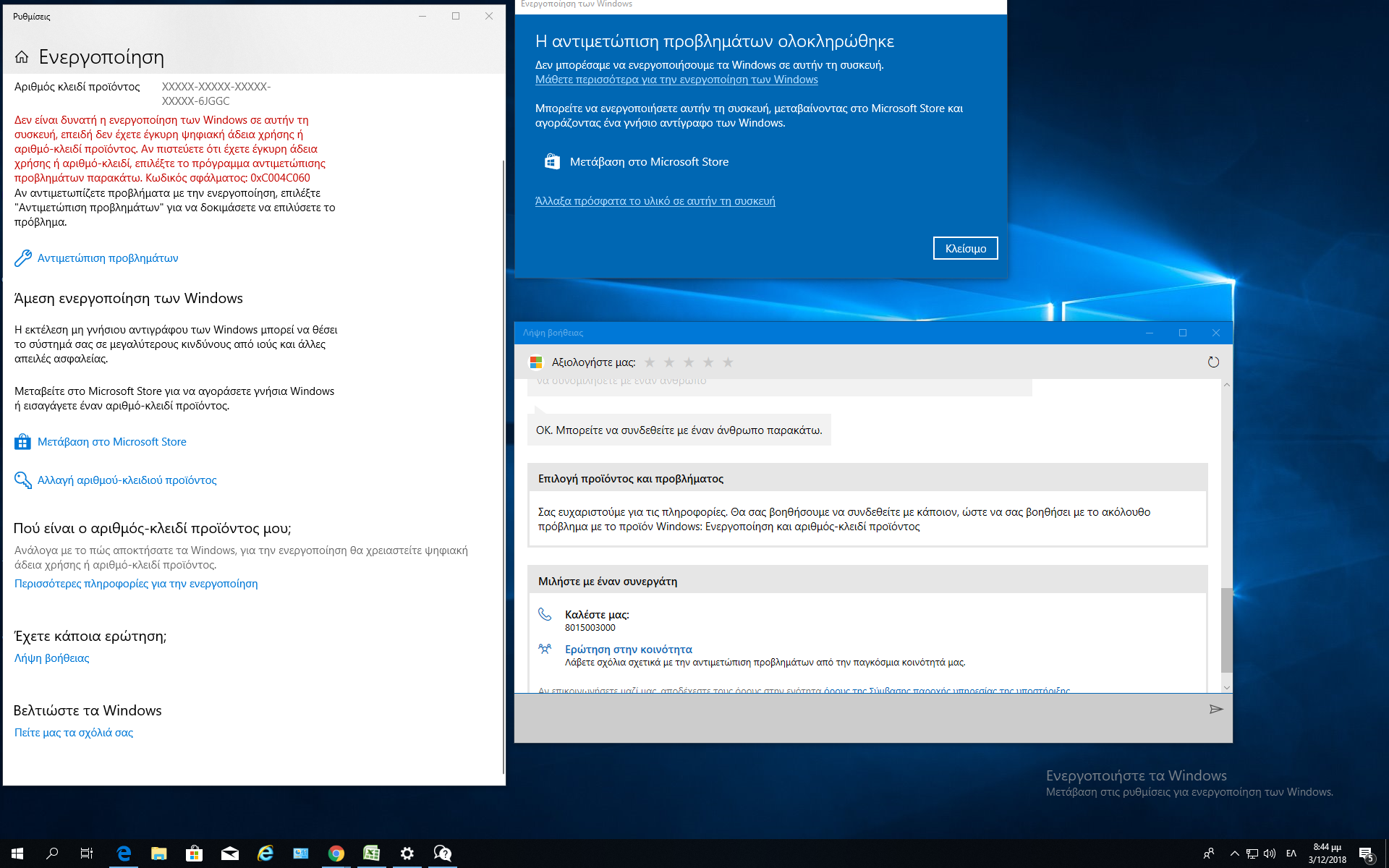Click the ΕΛ language indicator in tray

[1291, 854]
